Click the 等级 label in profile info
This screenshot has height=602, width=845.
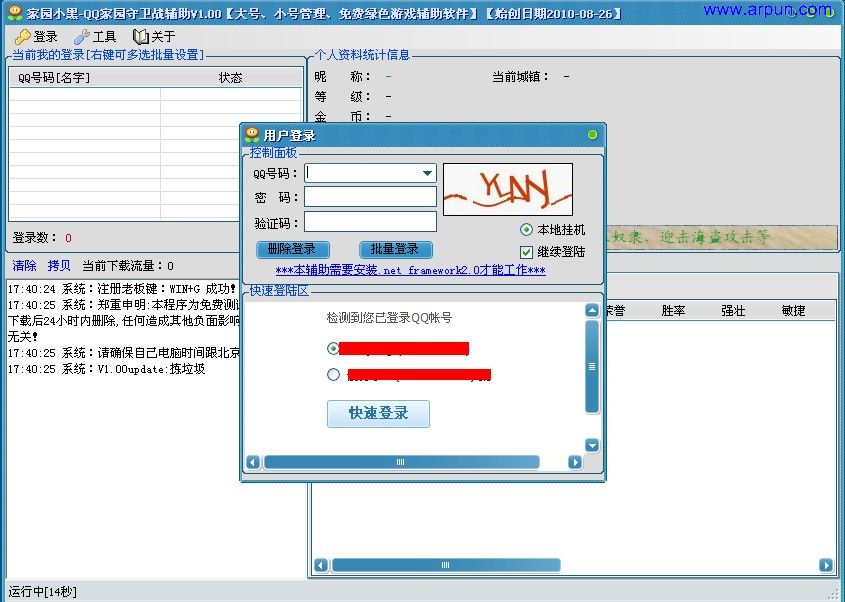pyautogui.click(x=343, y=96)
